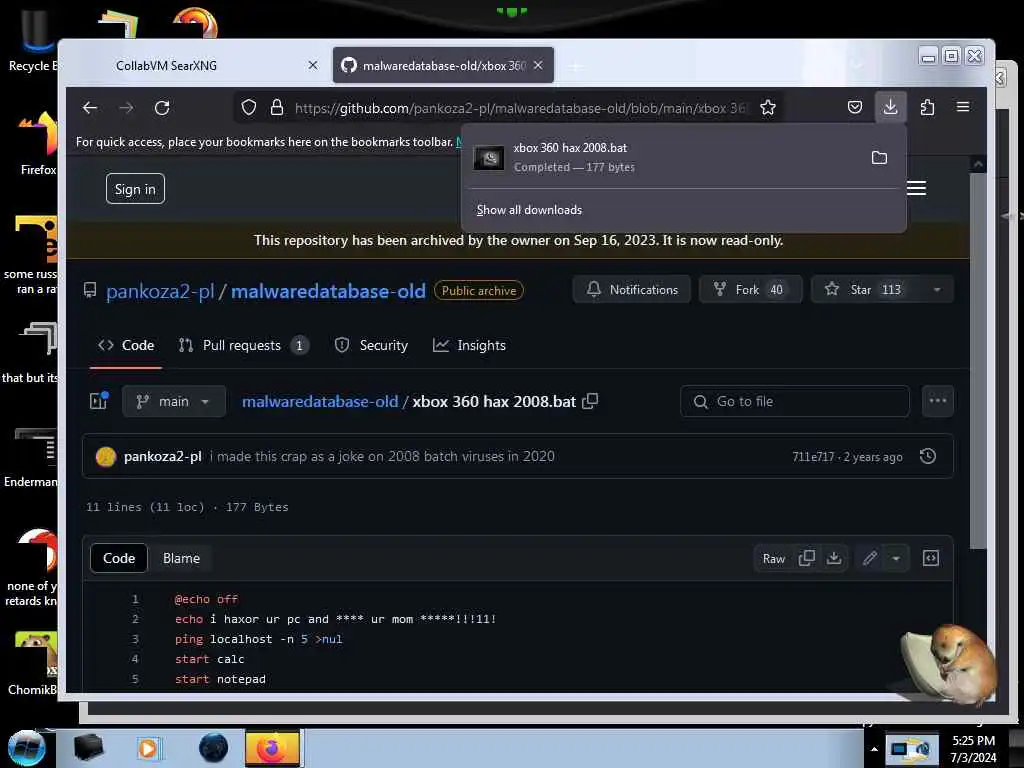Open the Security tab
The image size is (1024, 768).
(x=371, y=345)
